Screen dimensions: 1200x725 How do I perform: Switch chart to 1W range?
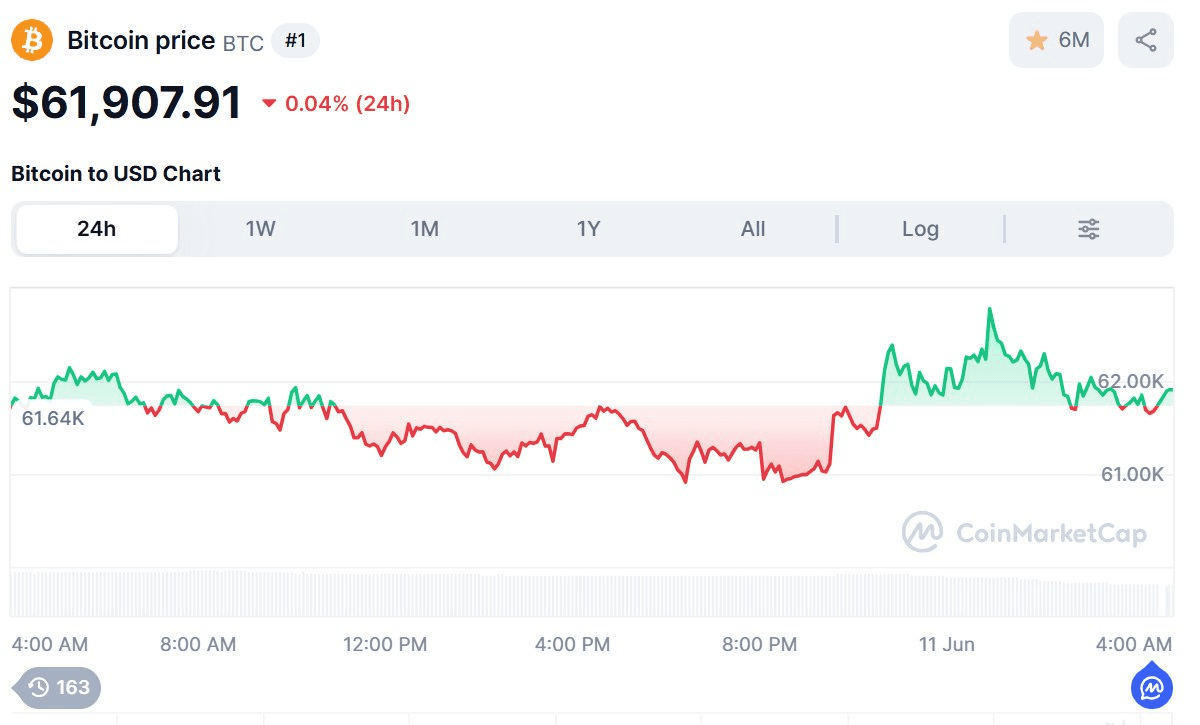(261, 229)
